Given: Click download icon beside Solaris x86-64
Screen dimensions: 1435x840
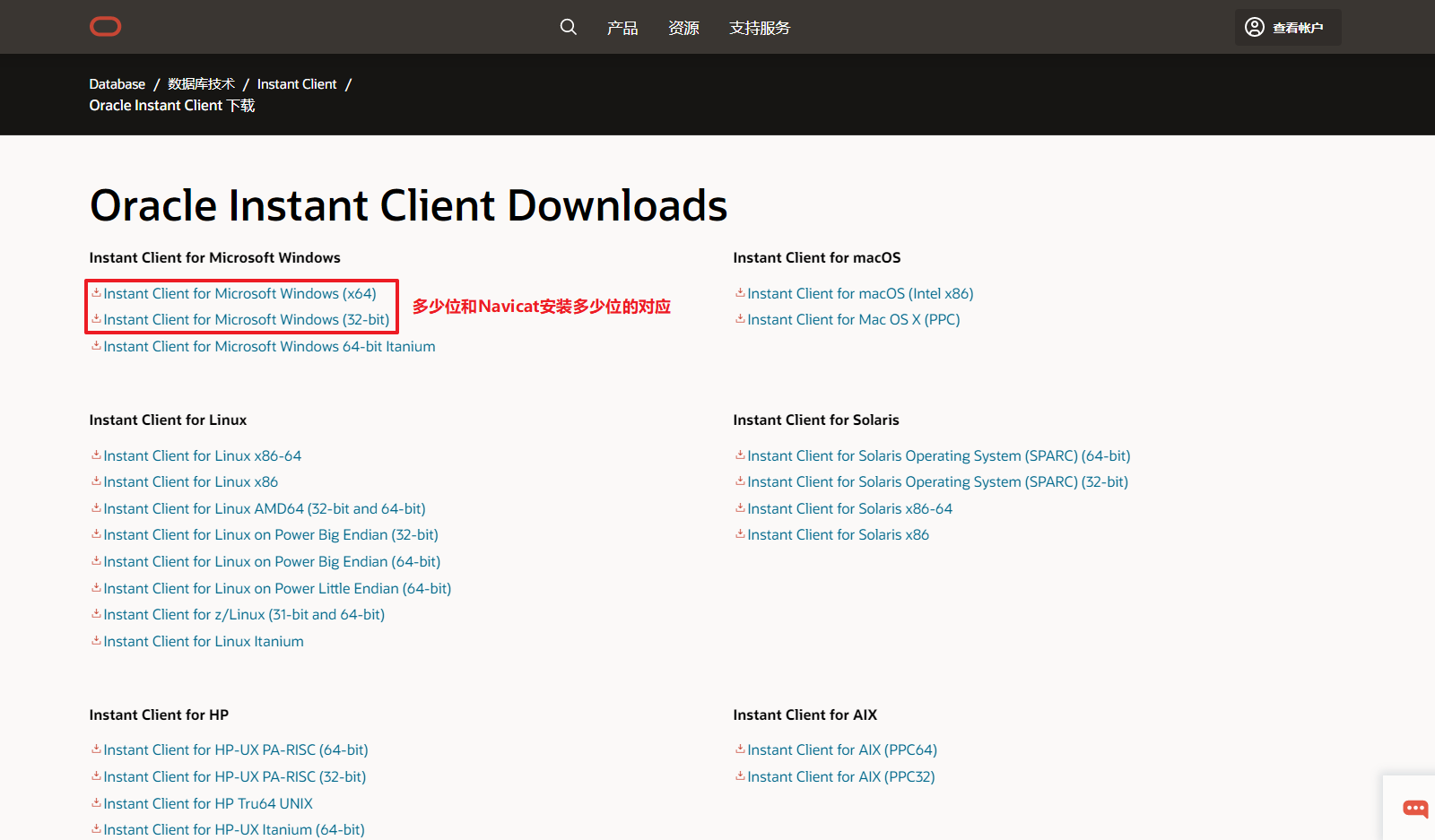Looking at the screenshot, I should (x=740, y=507).
